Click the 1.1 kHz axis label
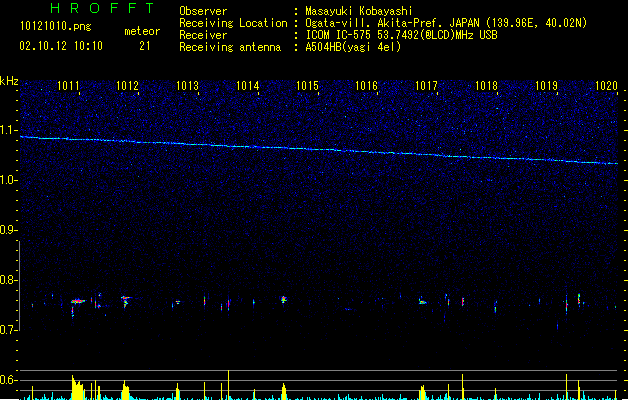 tap(9, 130)
